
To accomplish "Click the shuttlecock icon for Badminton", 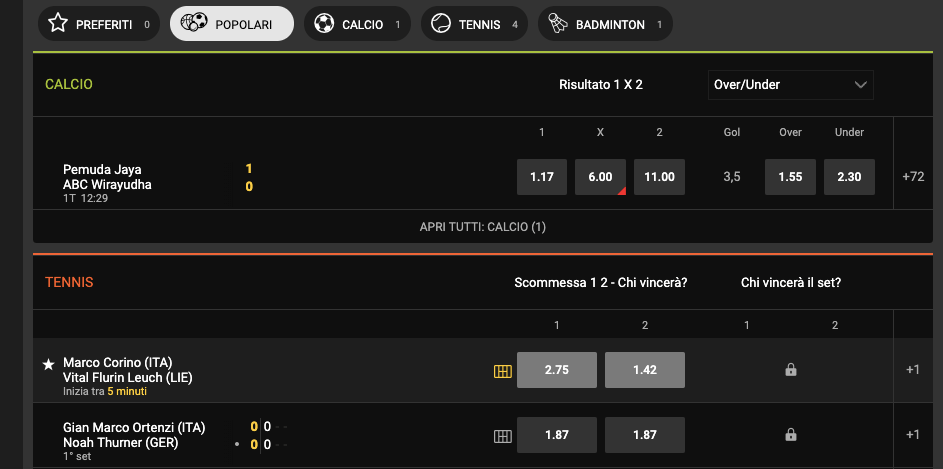I will pos(558,24).
